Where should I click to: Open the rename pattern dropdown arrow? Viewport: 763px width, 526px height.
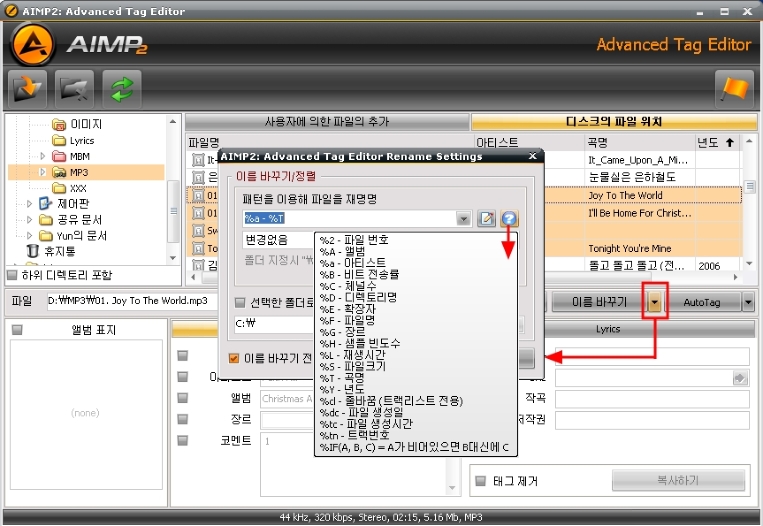[x=464, y=218]
